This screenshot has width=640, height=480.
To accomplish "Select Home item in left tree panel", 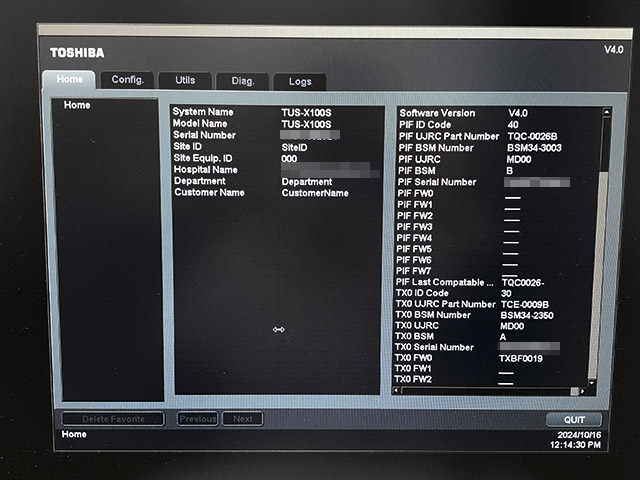I will 77,105.
